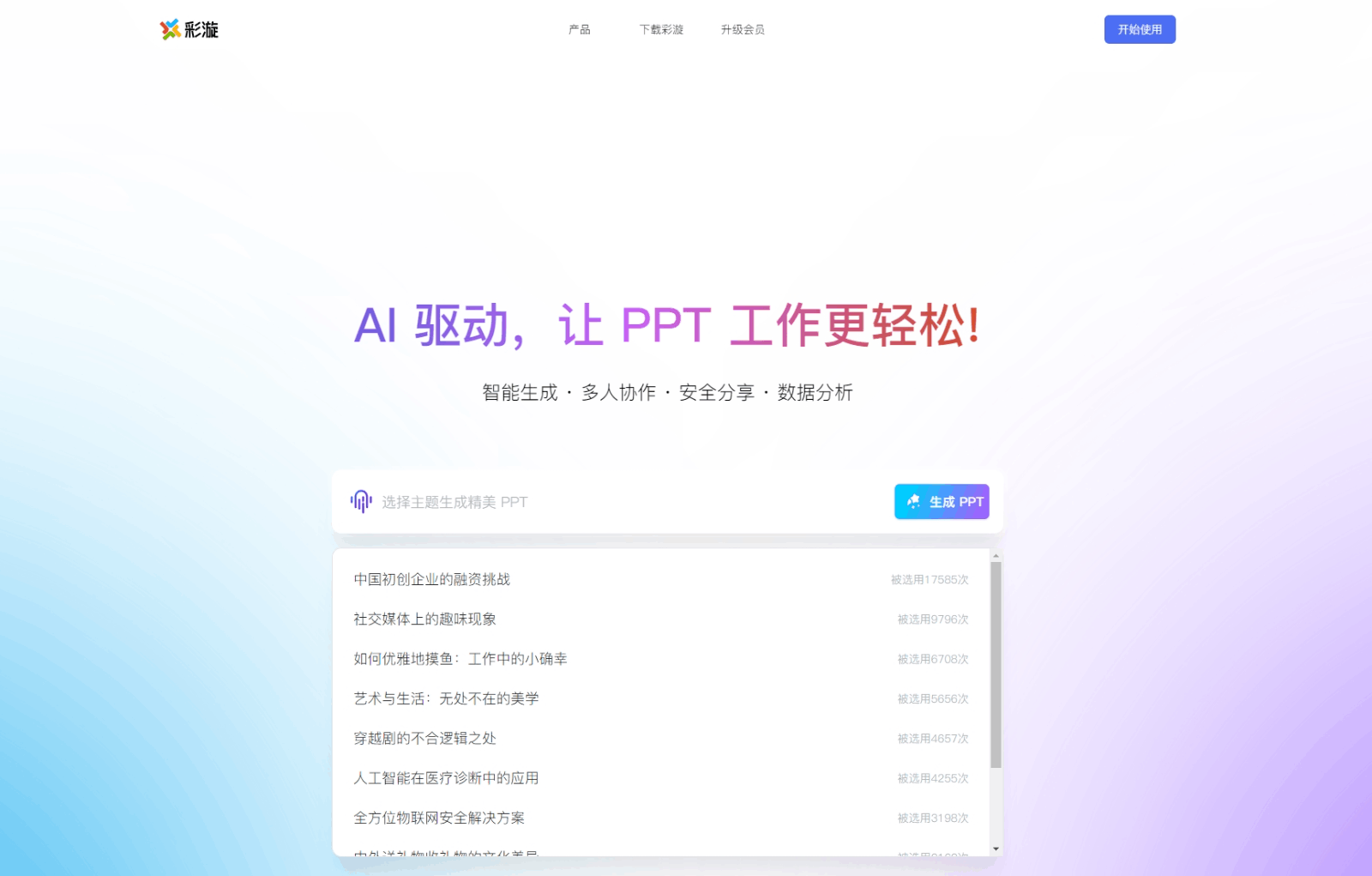Choose 如何优雅地摸鱼：工作中的小确幸

tap(460, 659)
